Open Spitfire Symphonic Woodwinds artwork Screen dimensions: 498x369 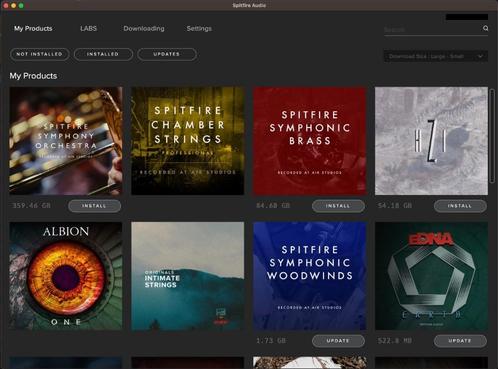(x=310, y=276)
